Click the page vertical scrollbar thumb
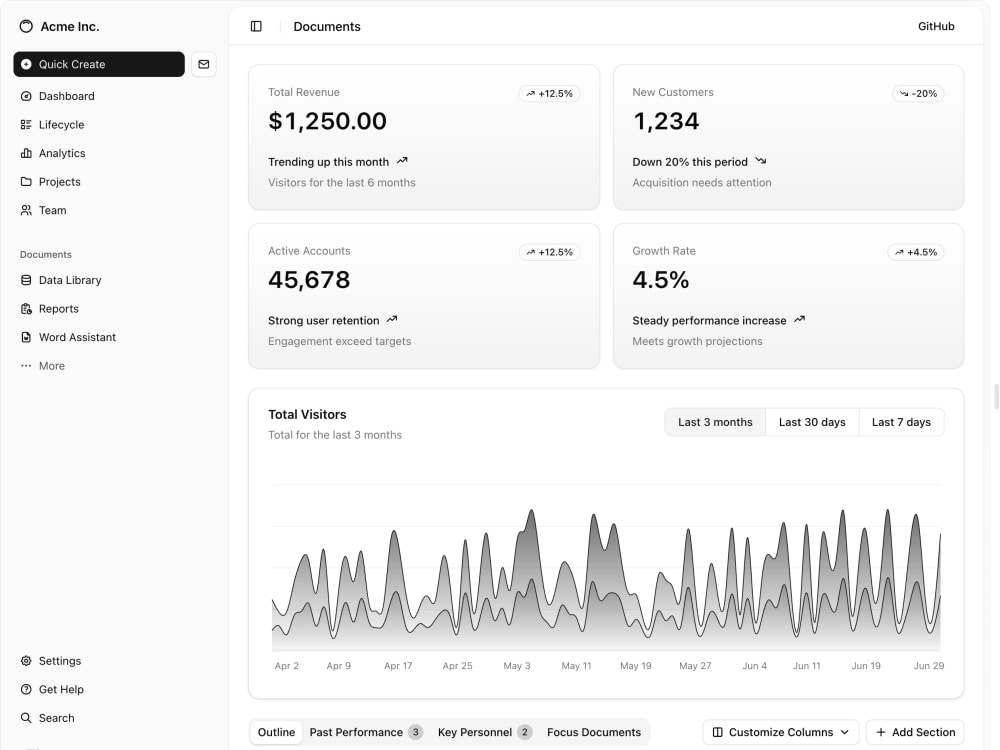The image size is (1000, 750). pos(996,397)
